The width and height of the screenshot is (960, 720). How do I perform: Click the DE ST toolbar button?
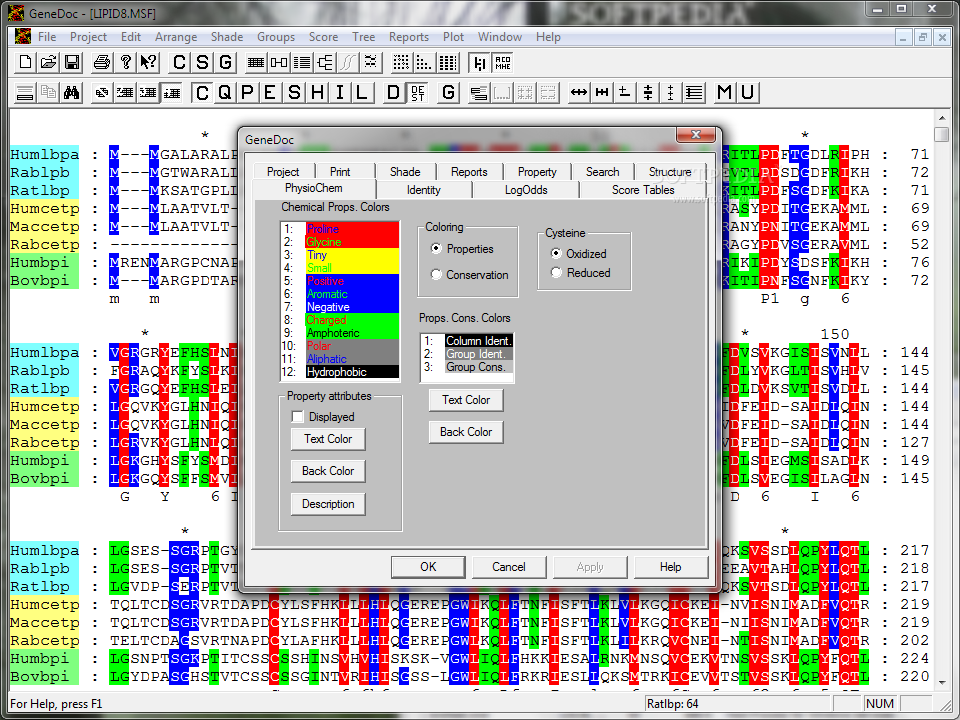[x=418, y=93]
